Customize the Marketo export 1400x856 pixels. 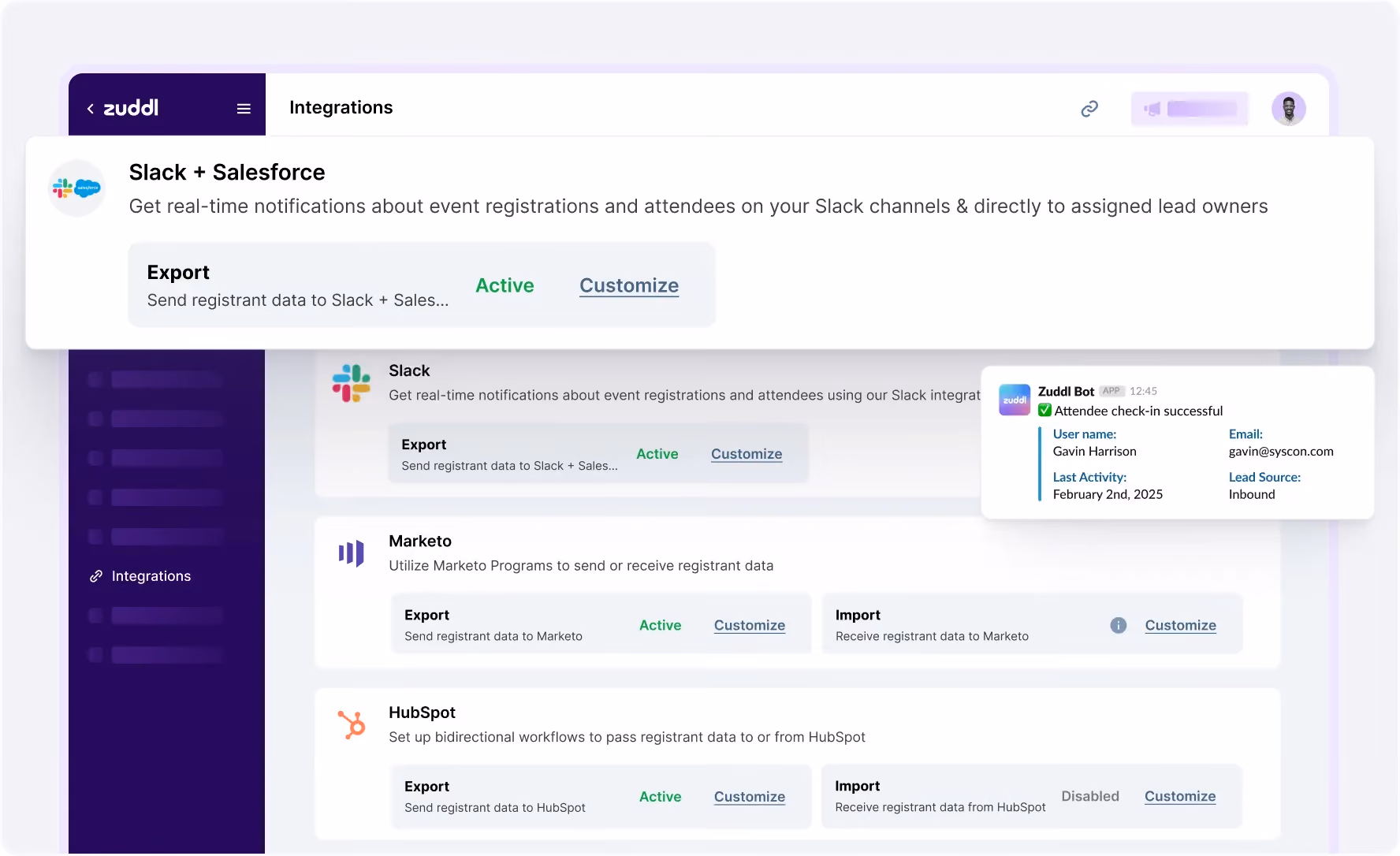pos(750,625)
